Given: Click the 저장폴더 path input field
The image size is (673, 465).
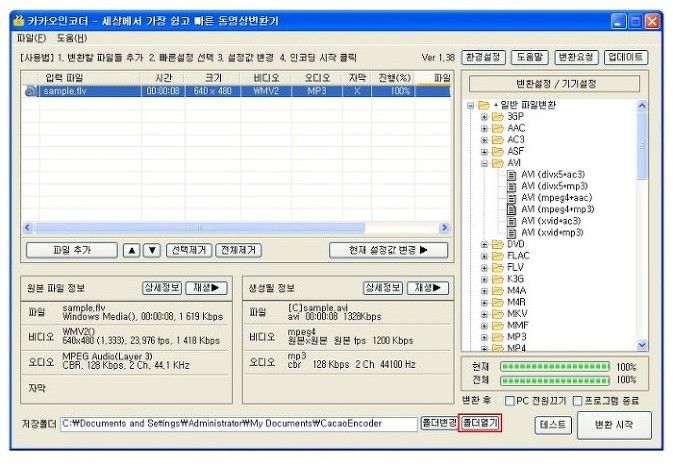Looking at the screenshot, I should point(239,424).
